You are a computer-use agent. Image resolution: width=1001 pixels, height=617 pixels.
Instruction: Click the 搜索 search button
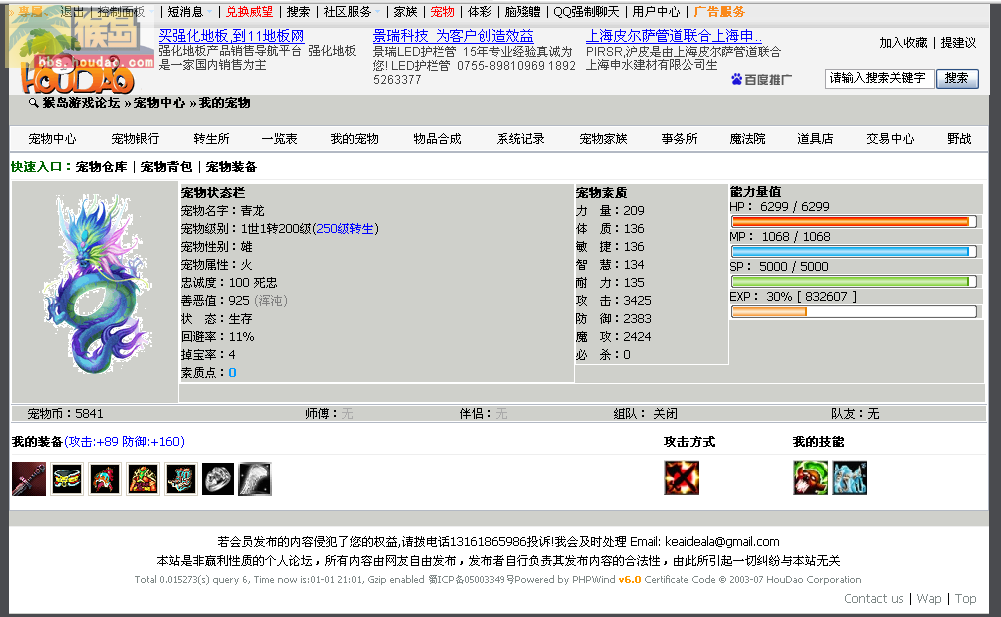point(957,79)
